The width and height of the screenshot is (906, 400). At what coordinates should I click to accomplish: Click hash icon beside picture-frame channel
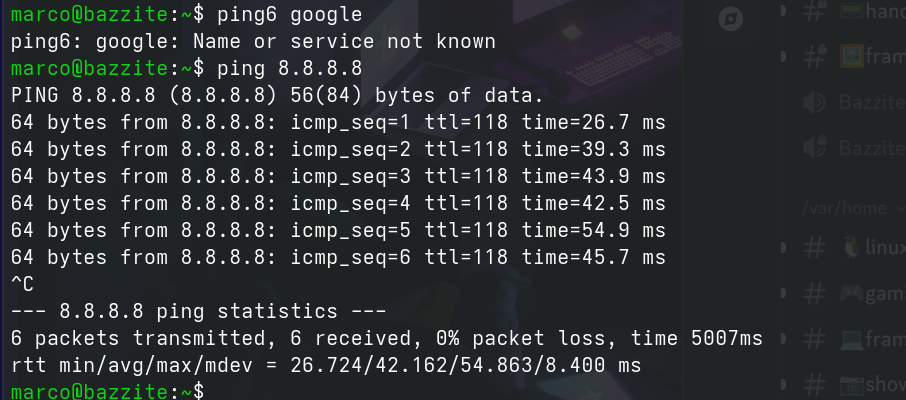pos(815,55)
